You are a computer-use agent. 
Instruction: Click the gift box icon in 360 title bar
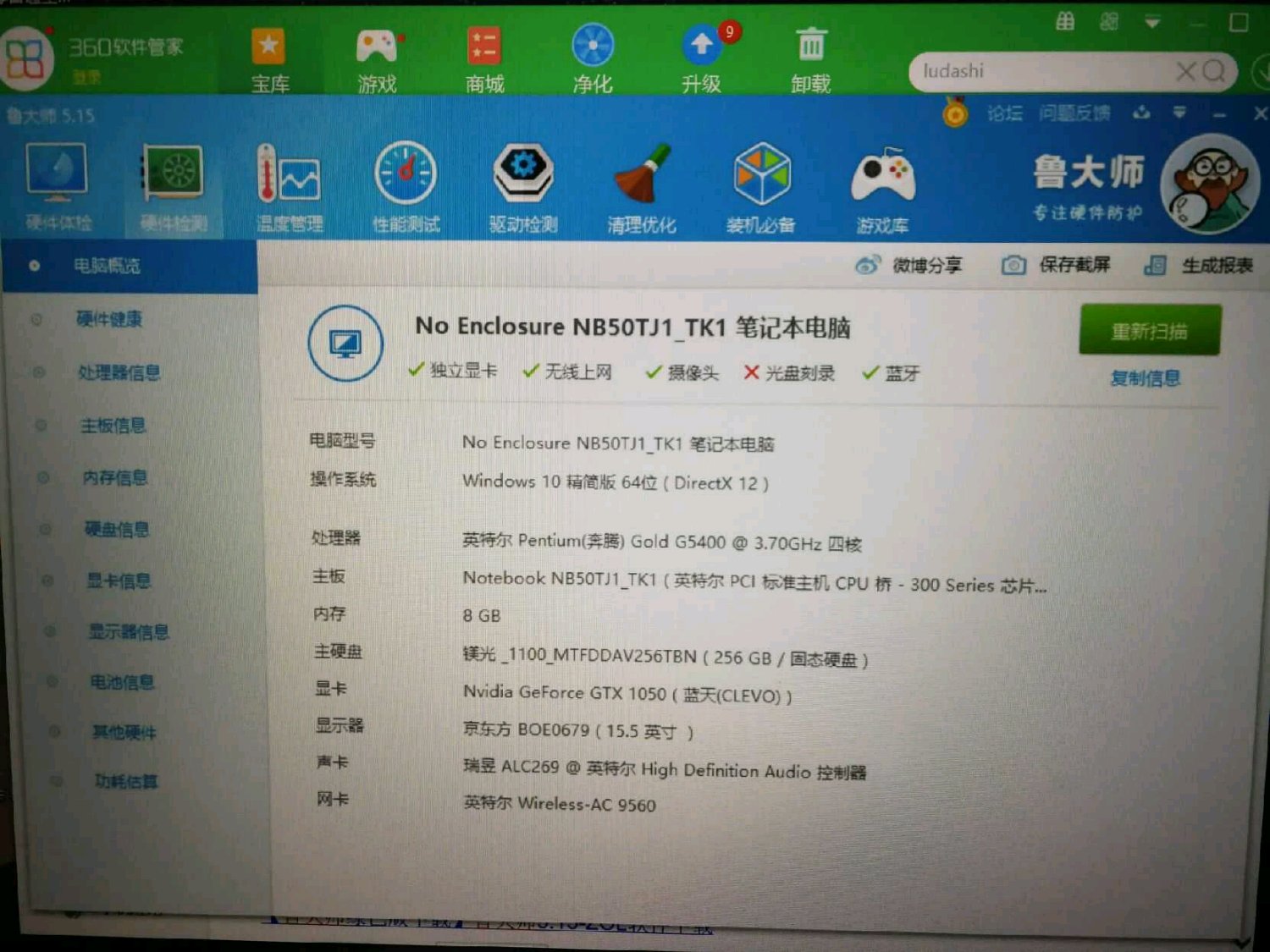pos(1065,21)
